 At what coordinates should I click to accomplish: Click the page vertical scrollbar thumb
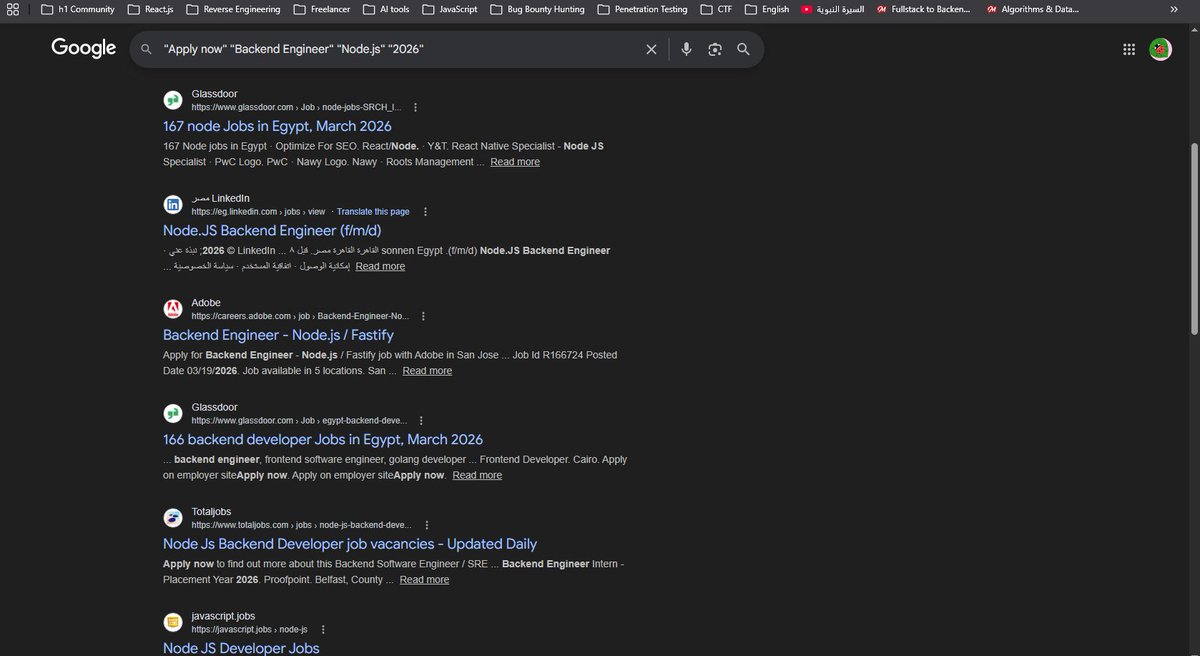[1193, 238]
